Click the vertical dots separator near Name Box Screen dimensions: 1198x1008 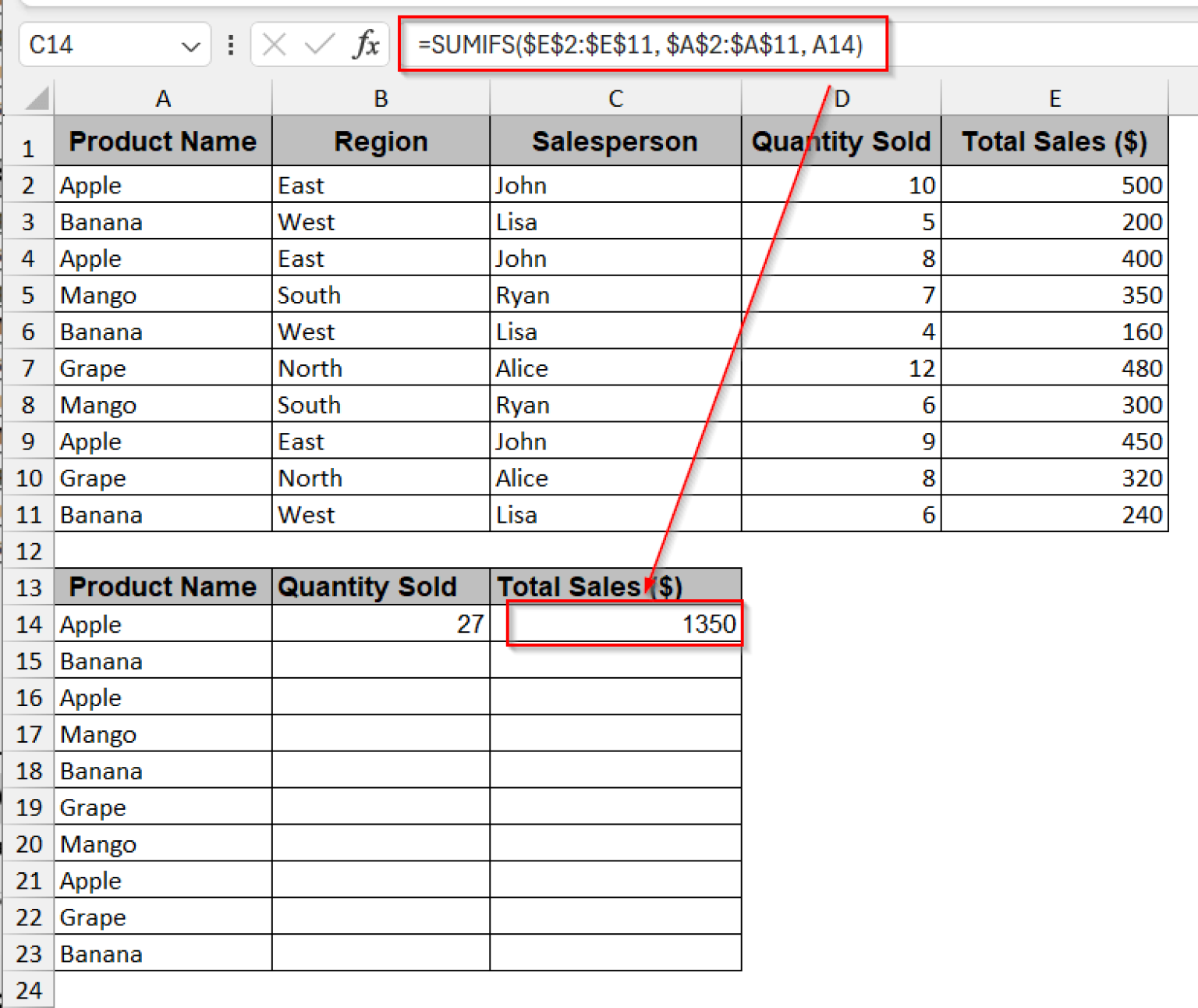(x=230, y=44)
